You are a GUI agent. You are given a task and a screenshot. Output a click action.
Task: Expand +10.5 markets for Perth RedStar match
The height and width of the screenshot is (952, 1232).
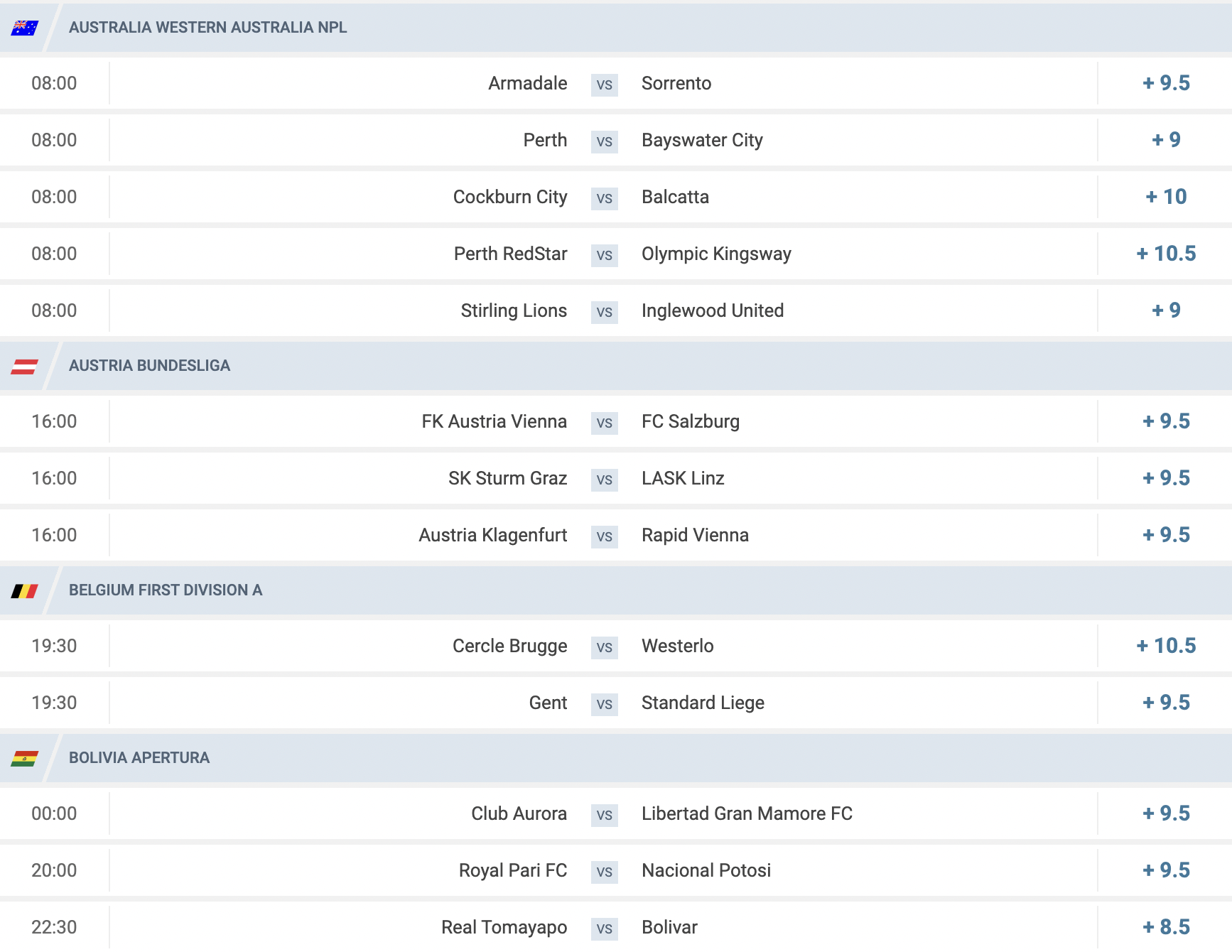(x=1166, y=254)
